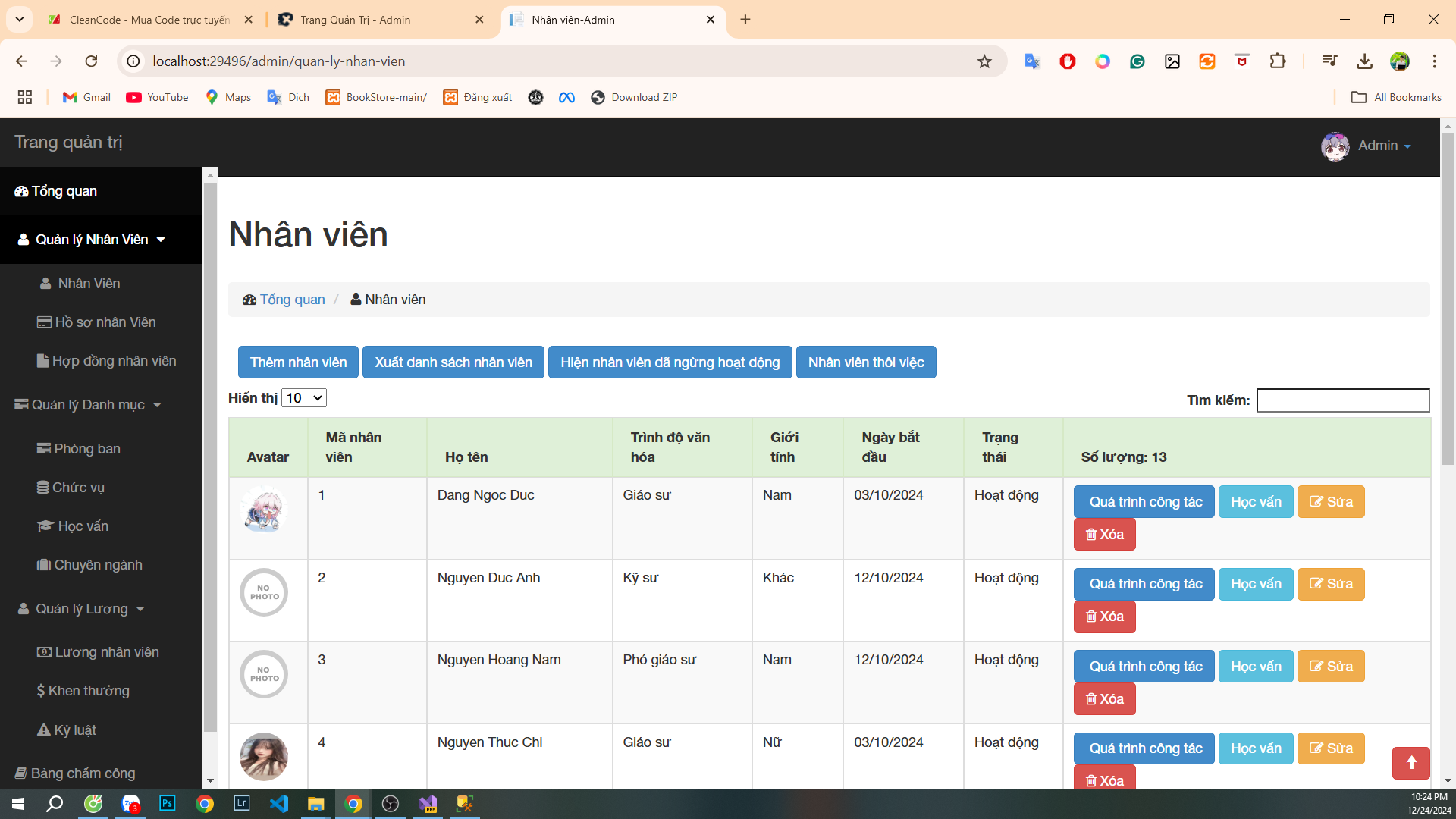Open Photoshop from the taskbar

[x=167, y=803]
